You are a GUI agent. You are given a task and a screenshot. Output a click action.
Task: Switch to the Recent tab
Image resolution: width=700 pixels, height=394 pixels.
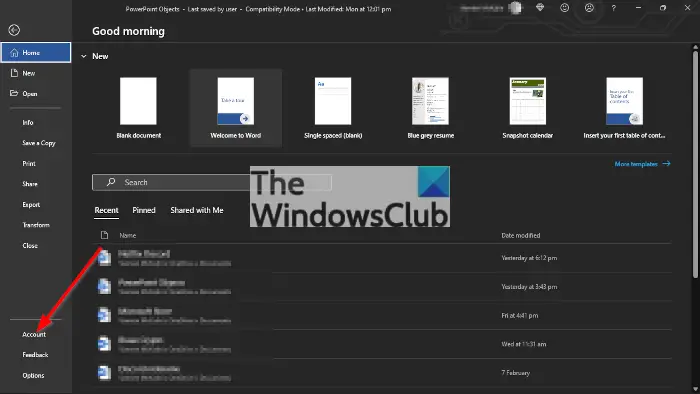click(106, 210)
